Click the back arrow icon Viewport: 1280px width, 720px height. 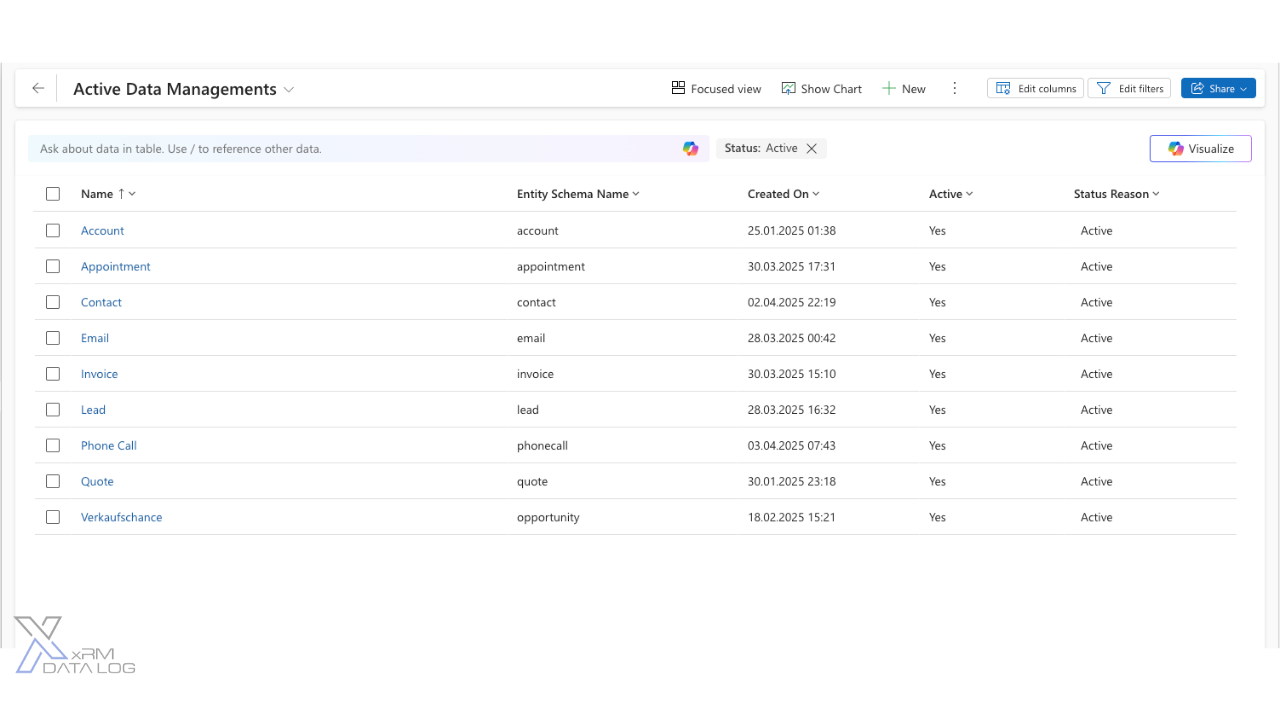[38, 88]
